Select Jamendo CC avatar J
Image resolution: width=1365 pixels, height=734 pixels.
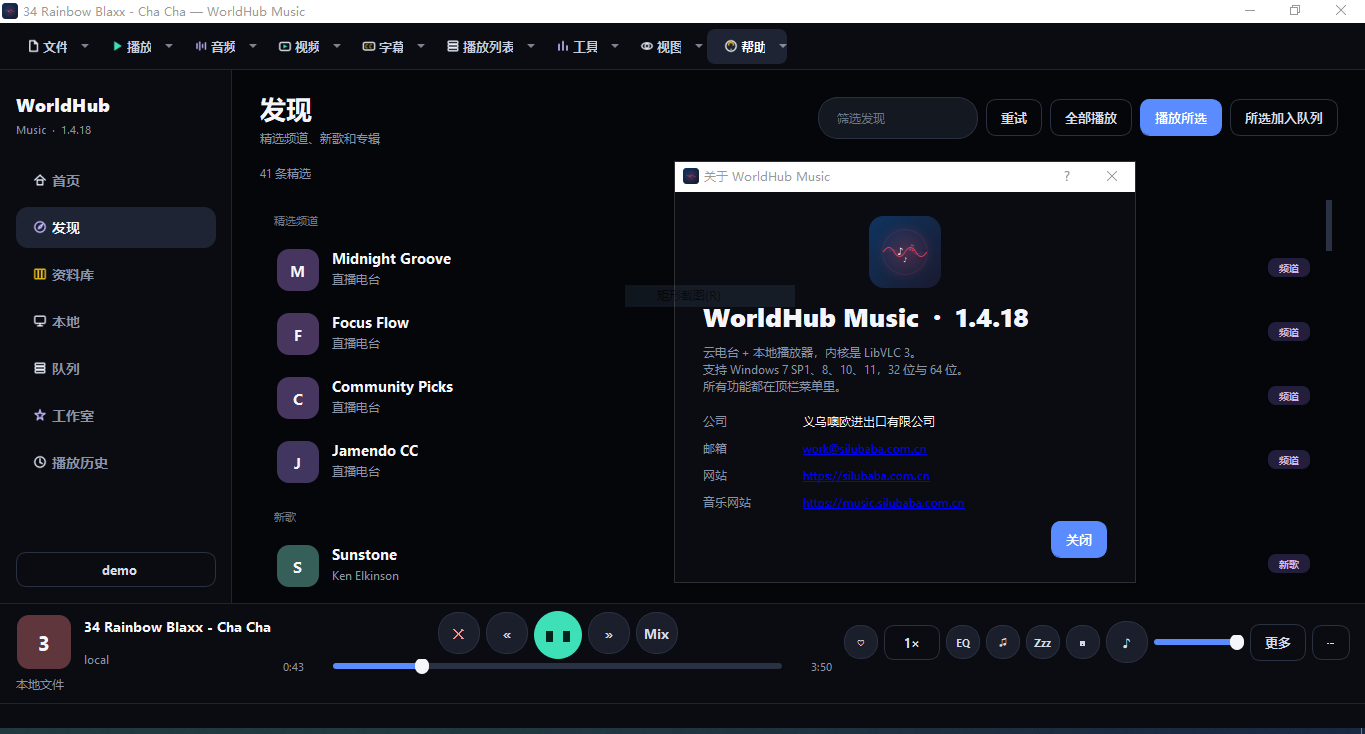click(x=298, y=463)
